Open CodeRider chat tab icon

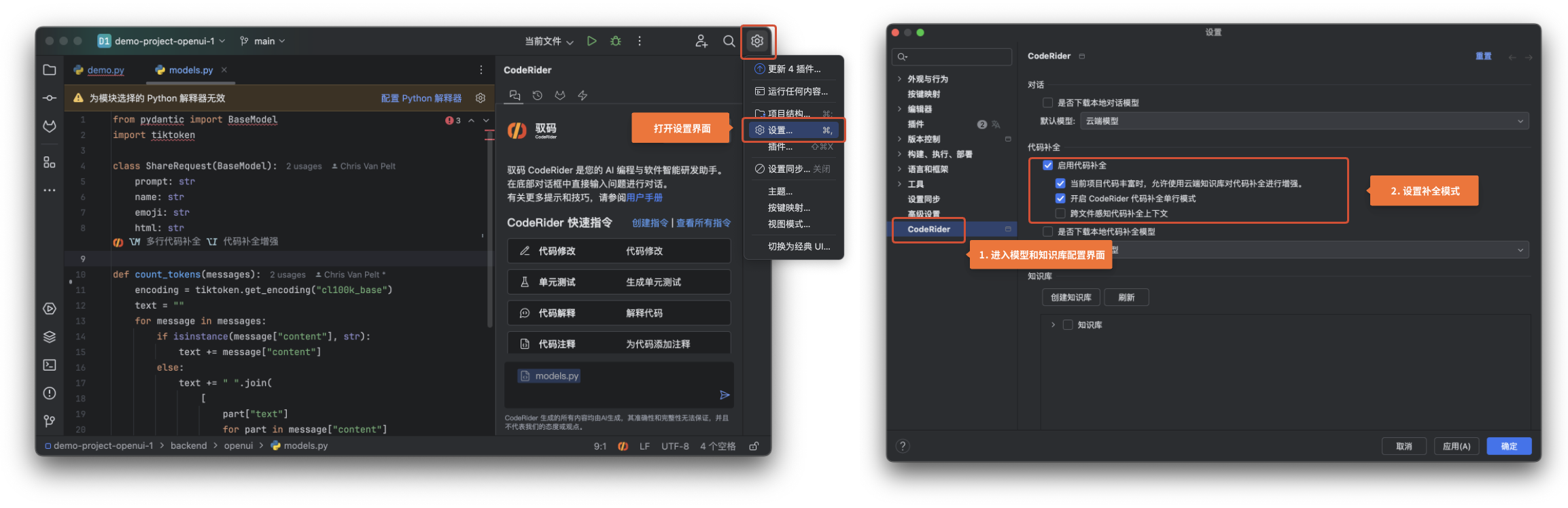(x=515, y=95)
